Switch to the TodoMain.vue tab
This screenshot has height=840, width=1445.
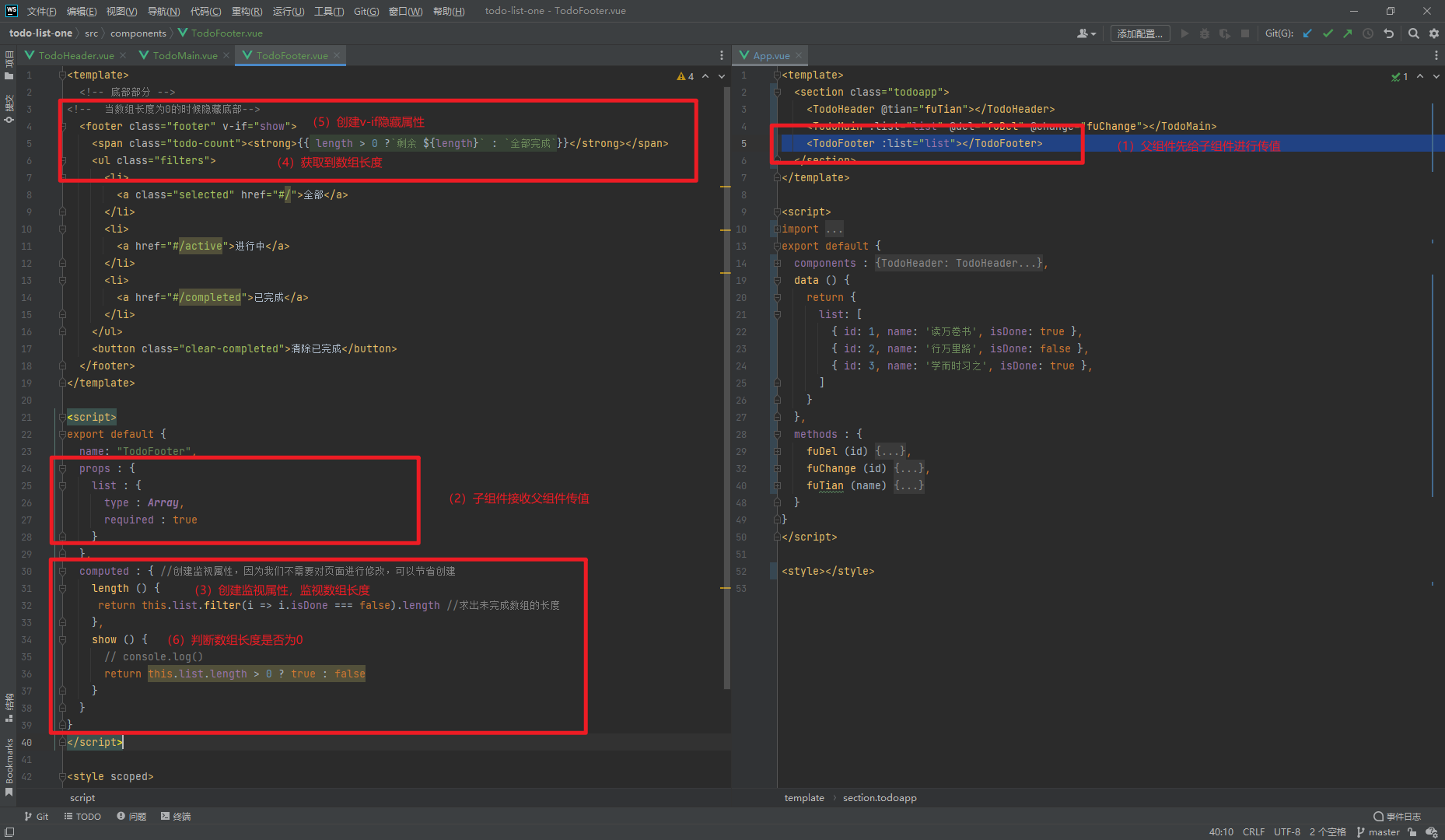tap(184, 56)
